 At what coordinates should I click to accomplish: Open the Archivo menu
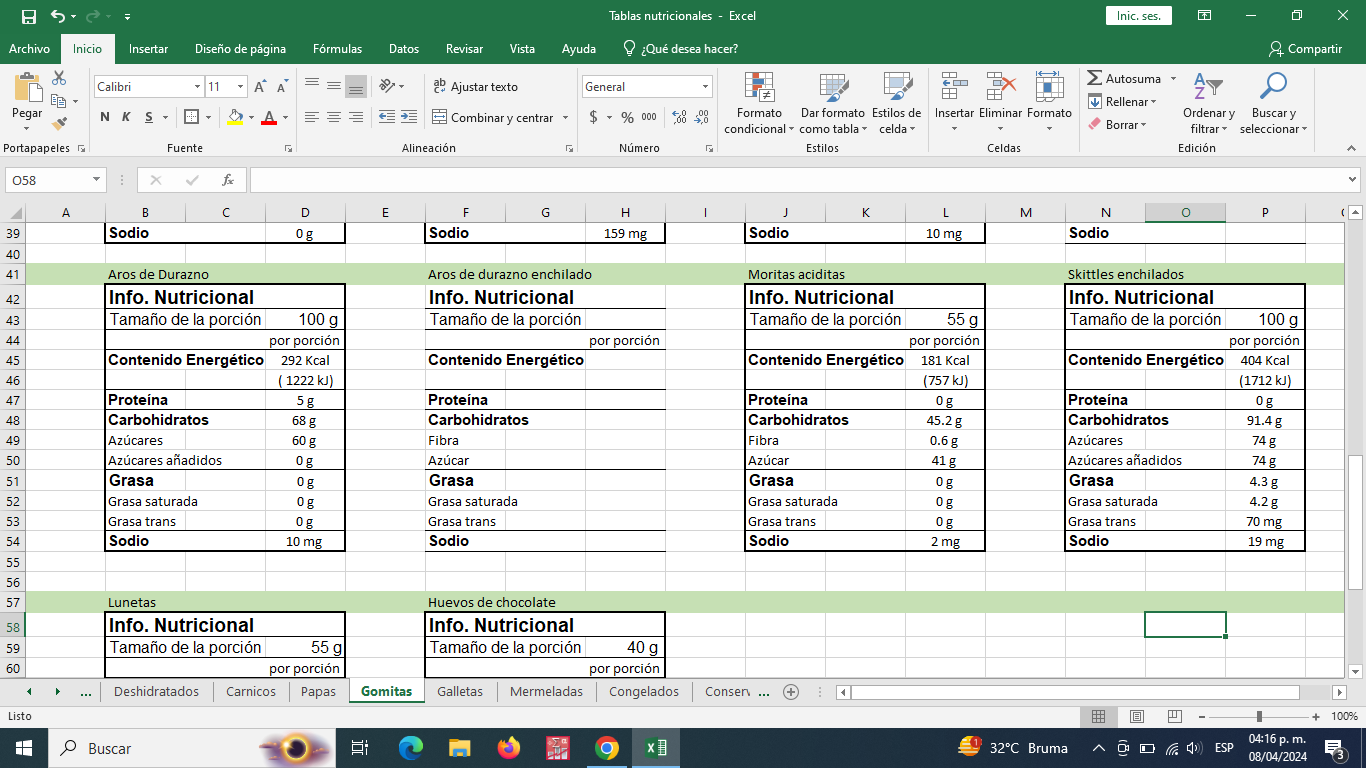click(x=29, y=49)
